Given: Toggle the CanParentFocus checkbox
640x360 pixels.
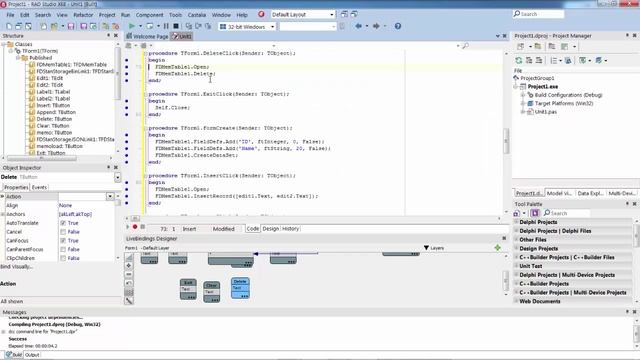Looking at the screenshot, I should pos(63,249).
